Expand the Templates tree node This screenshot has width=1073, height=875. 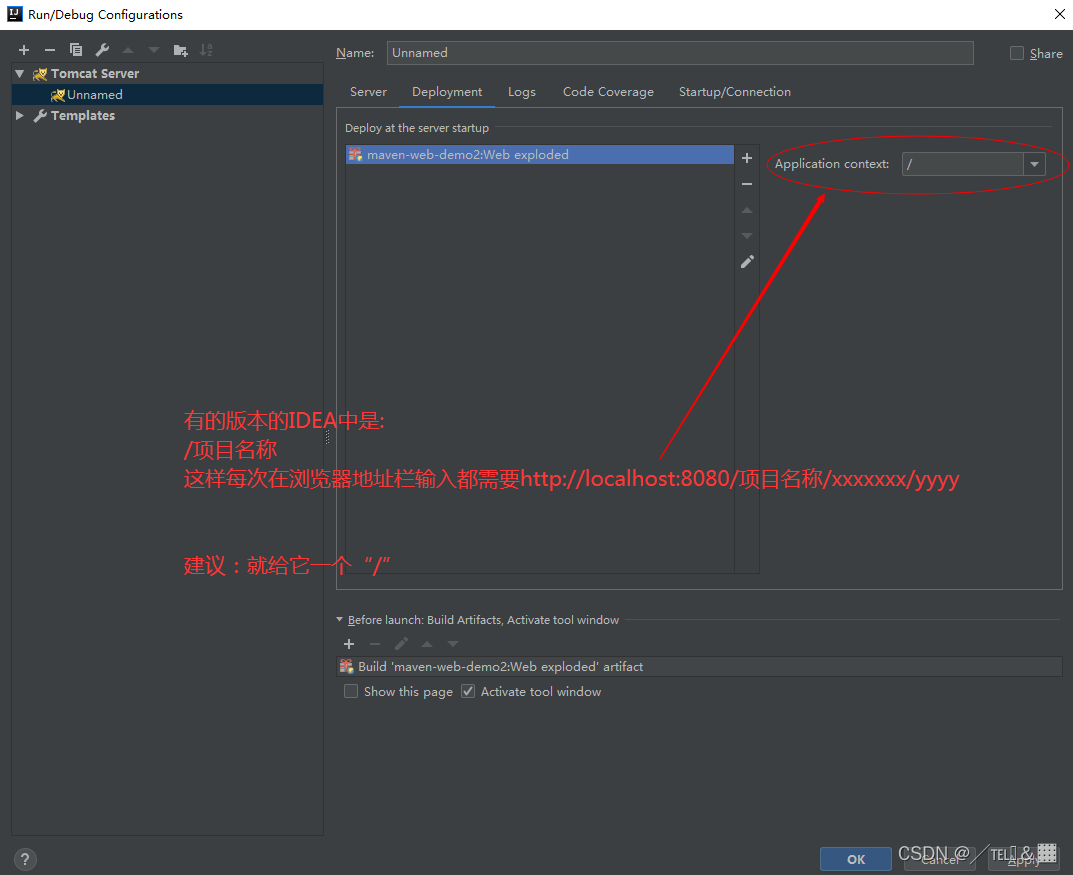click(20, 115)
